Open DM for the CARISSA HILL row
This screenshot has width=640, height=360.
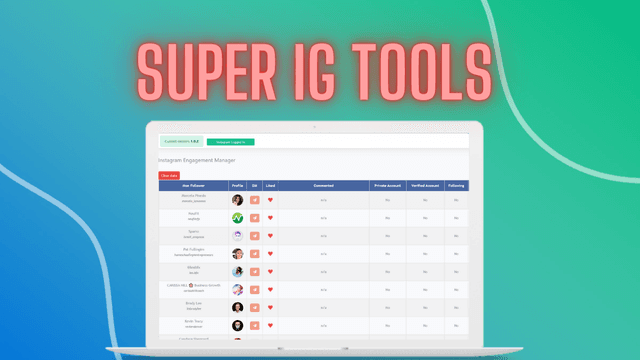coord(255,289)
